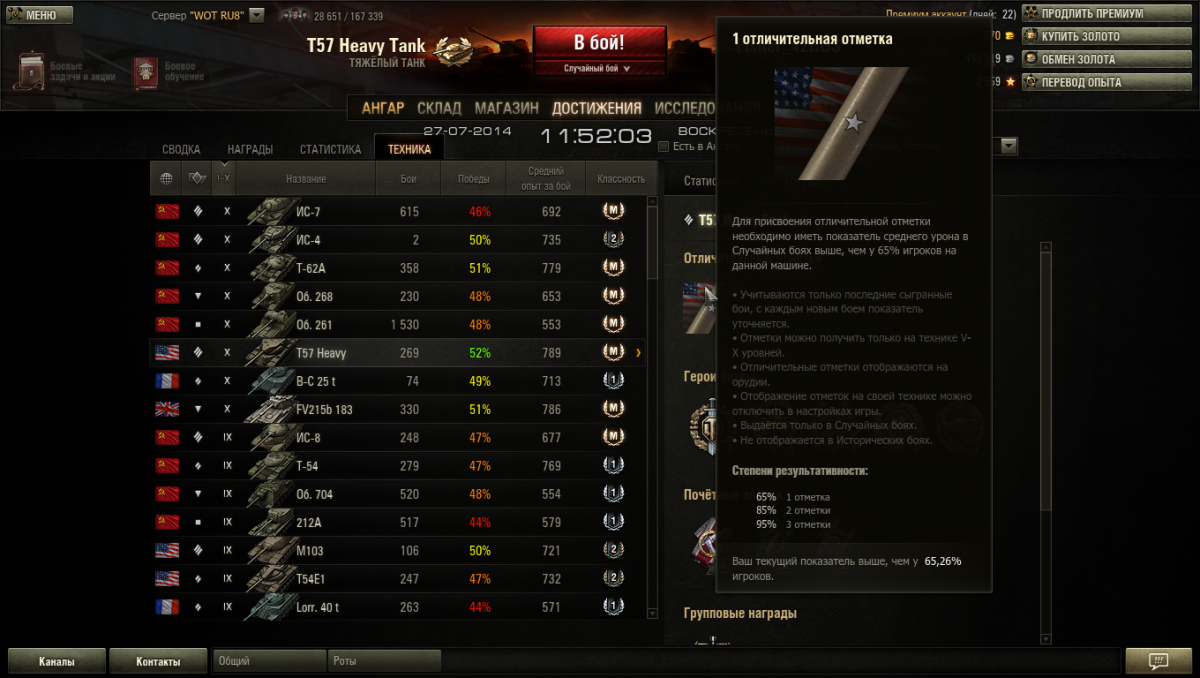Expand the Случайный бой battle type selector
1200x678 pixels.
pos(600,69)
